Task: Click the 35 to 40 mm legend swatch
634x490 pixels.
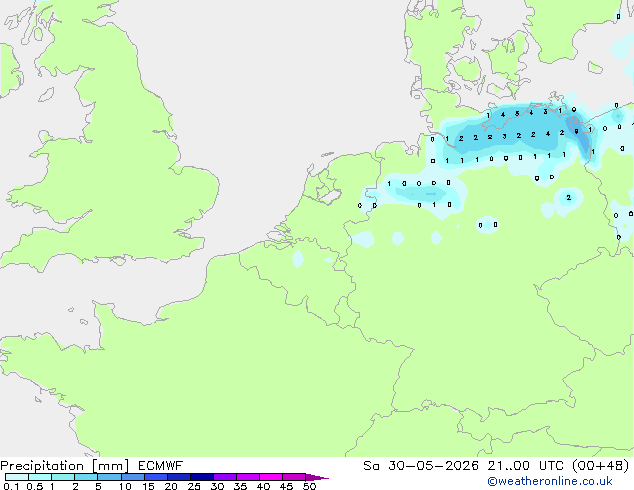Action: pyautogui.click(x=248, y=477)
